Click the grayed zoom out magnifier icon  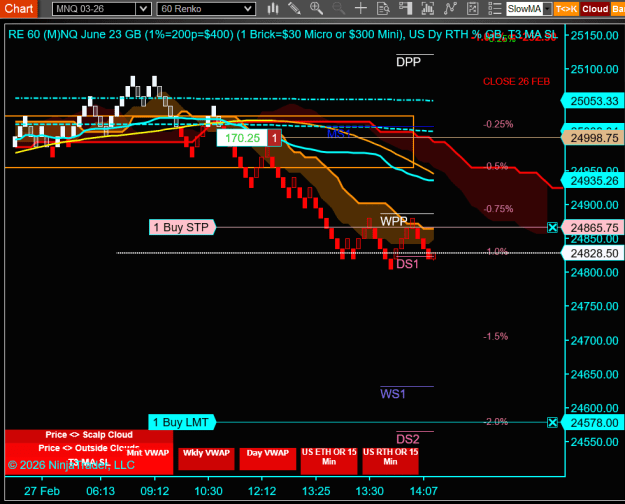pos(338,8)
